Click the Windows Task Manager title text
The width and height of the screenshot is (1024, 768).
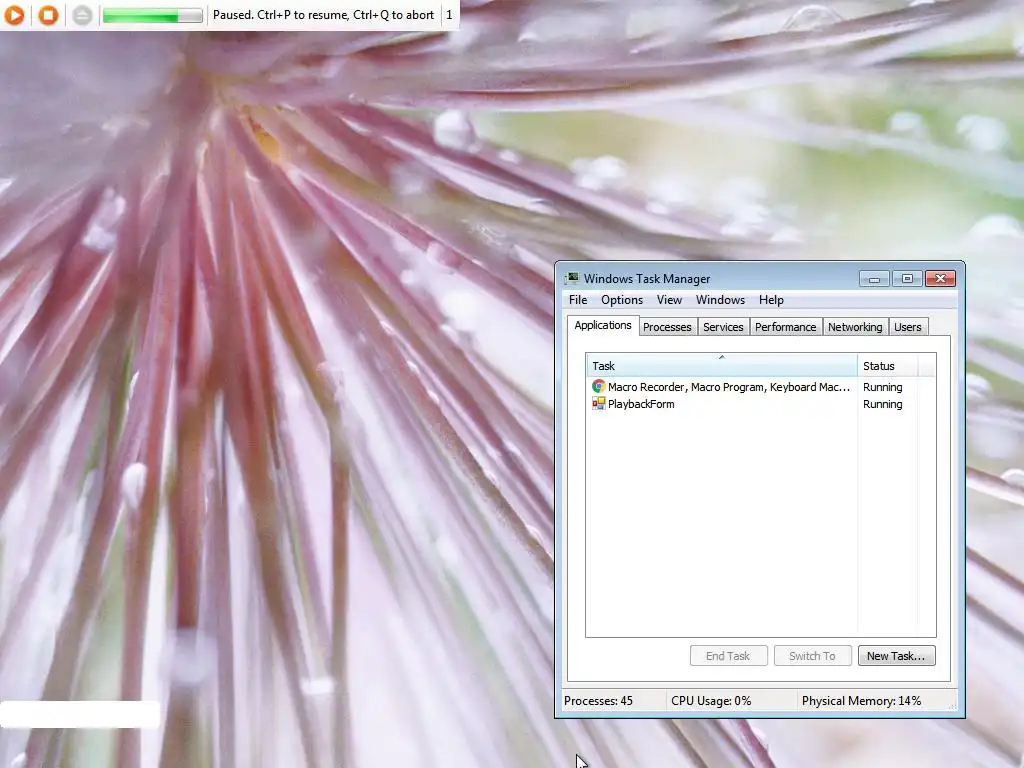click(647, 279)
